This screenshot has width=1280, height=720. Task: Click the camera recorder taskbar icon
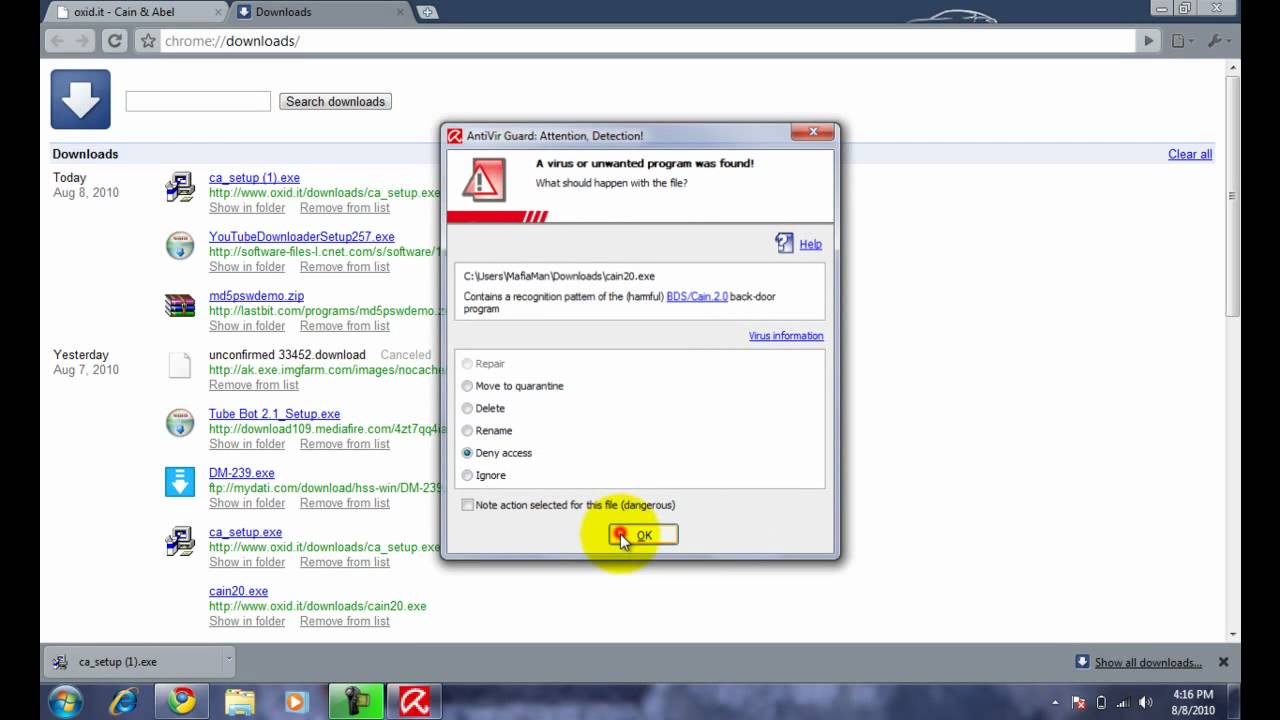click(356, 702)
